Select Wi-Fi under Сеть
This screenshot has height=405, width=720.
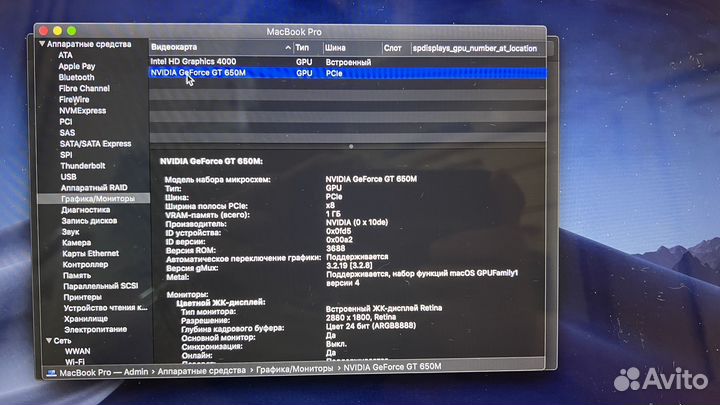[x=75, y=362]
